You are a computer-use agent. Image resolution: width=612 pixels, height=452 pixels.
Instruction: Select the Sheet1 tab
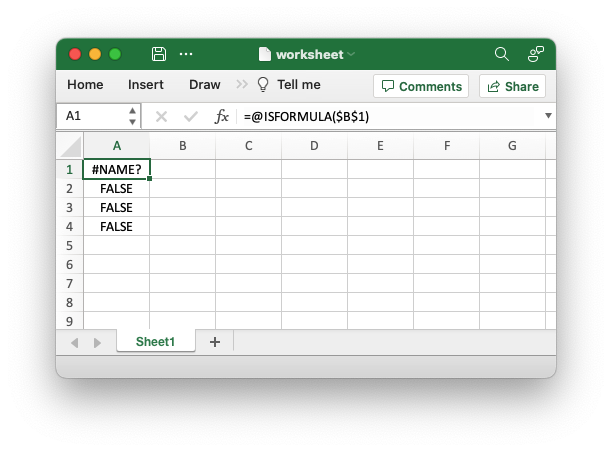(x=155, y=342)
